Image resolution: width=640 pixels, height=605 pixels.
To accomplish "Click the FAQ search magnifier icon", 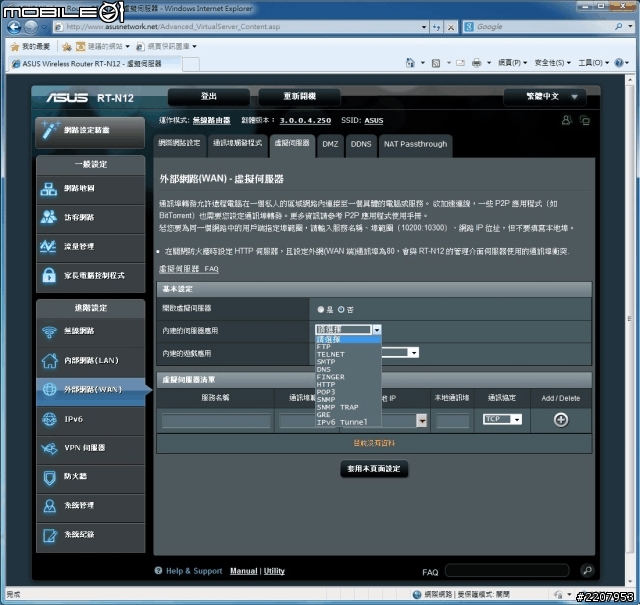I will click(x=587, y=570).
